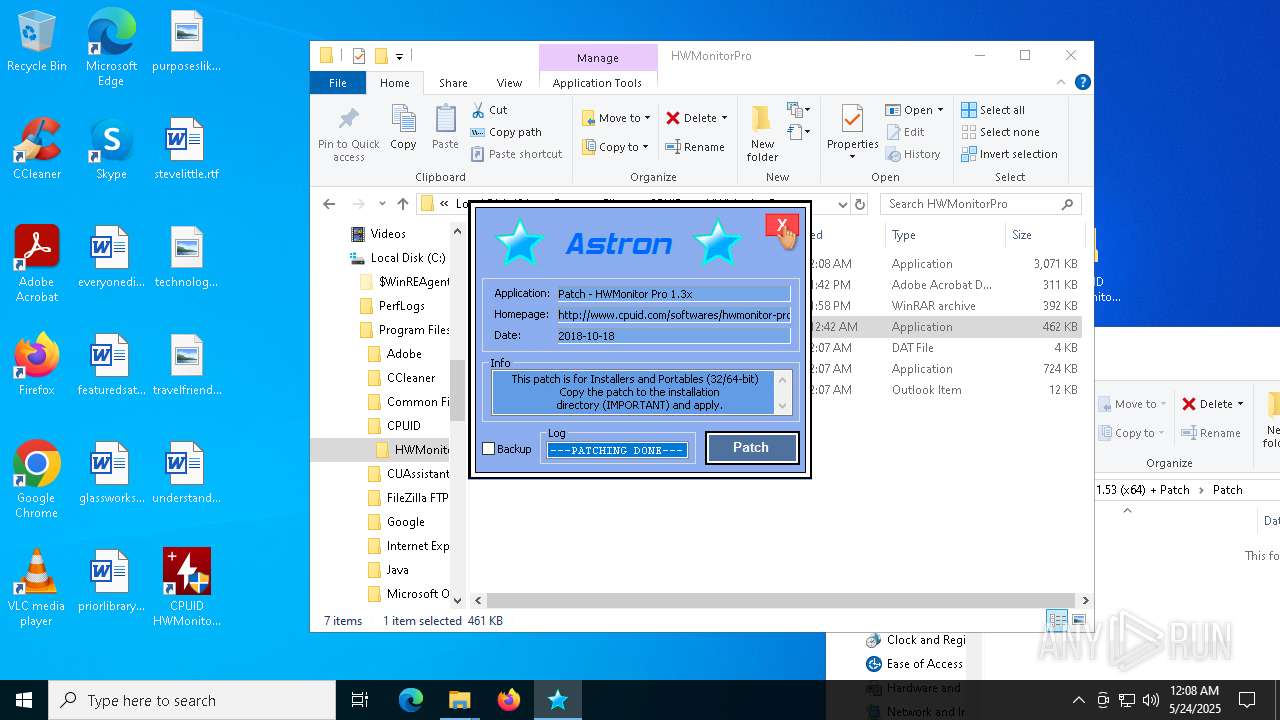Open Explorer help question mark icon
Image resolution: width=1280 pixels, height=720 pixels.
point(1082,83)
